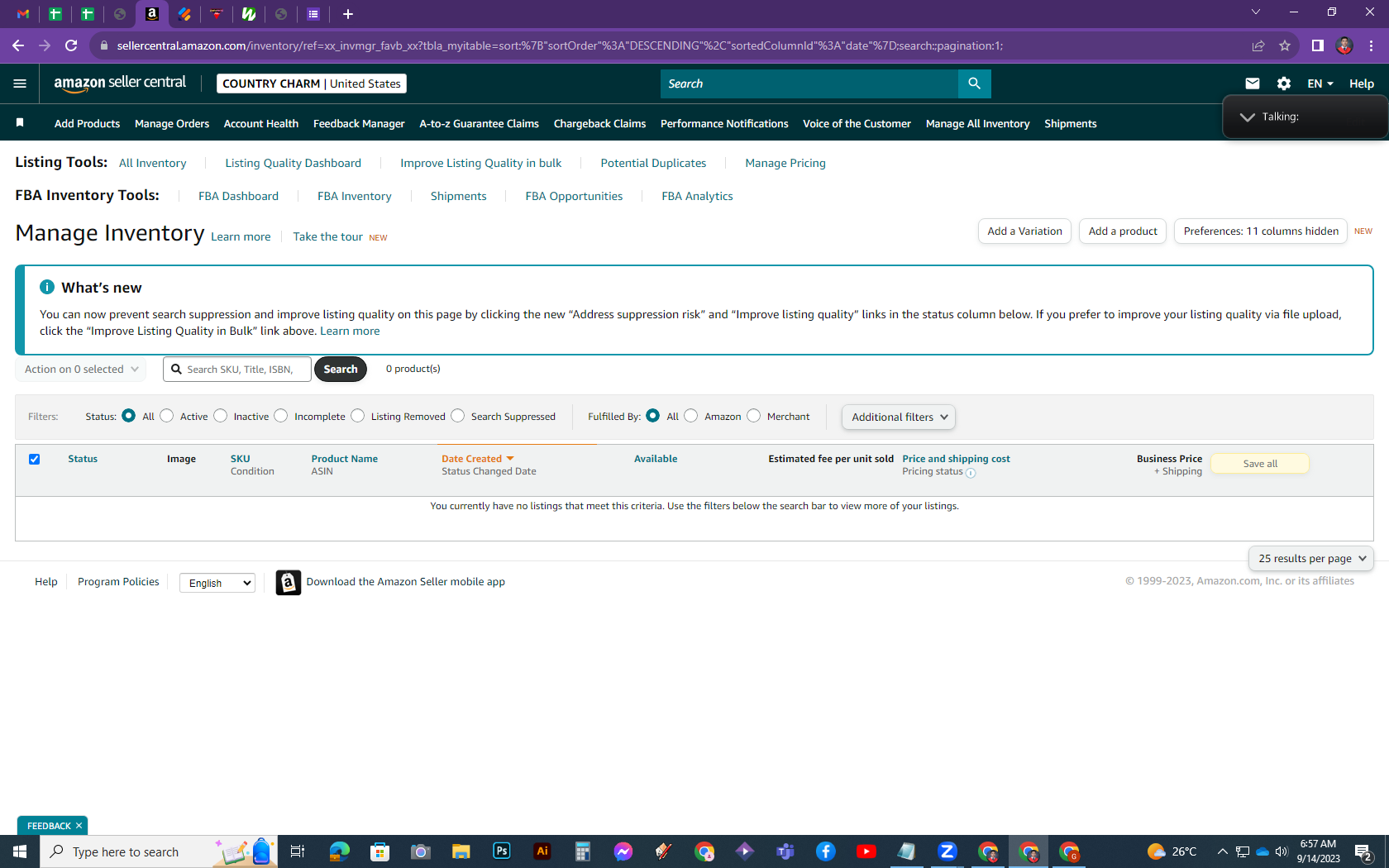Screen dimensions: 1389x868
Task: Click the share page icon in address bar
Action: [1258, 45]
